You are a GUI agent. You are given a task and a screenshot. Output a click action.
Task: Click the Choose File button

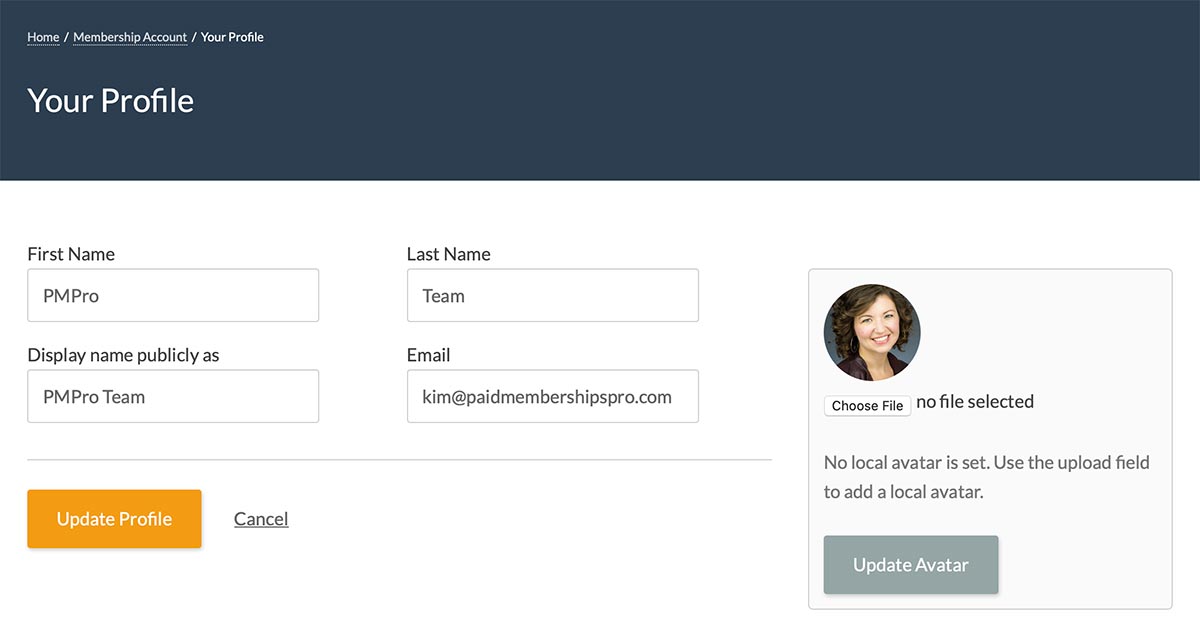[x=867, y=405]
